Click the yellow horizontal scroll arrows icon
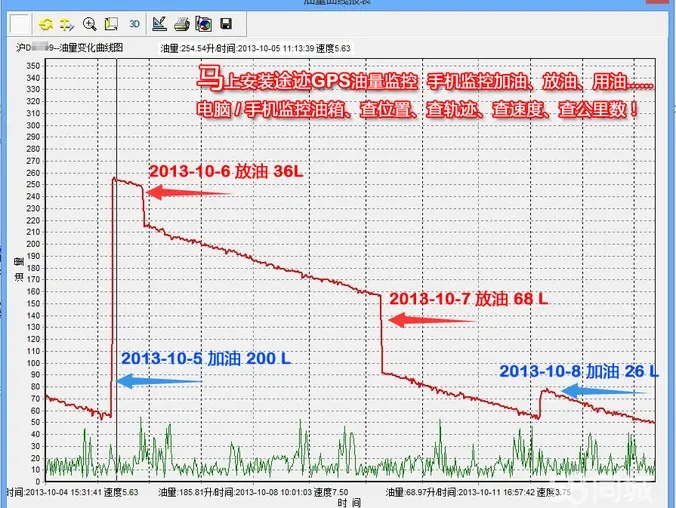 point(66,22)
